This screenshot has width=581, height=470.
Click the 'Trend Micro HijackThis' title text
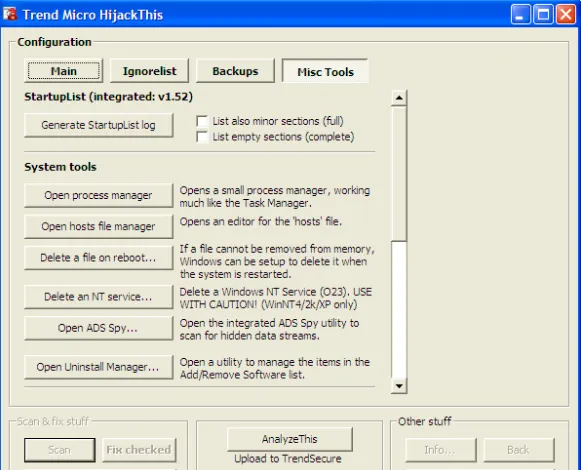pyautogui.click(x=93, y=15)
